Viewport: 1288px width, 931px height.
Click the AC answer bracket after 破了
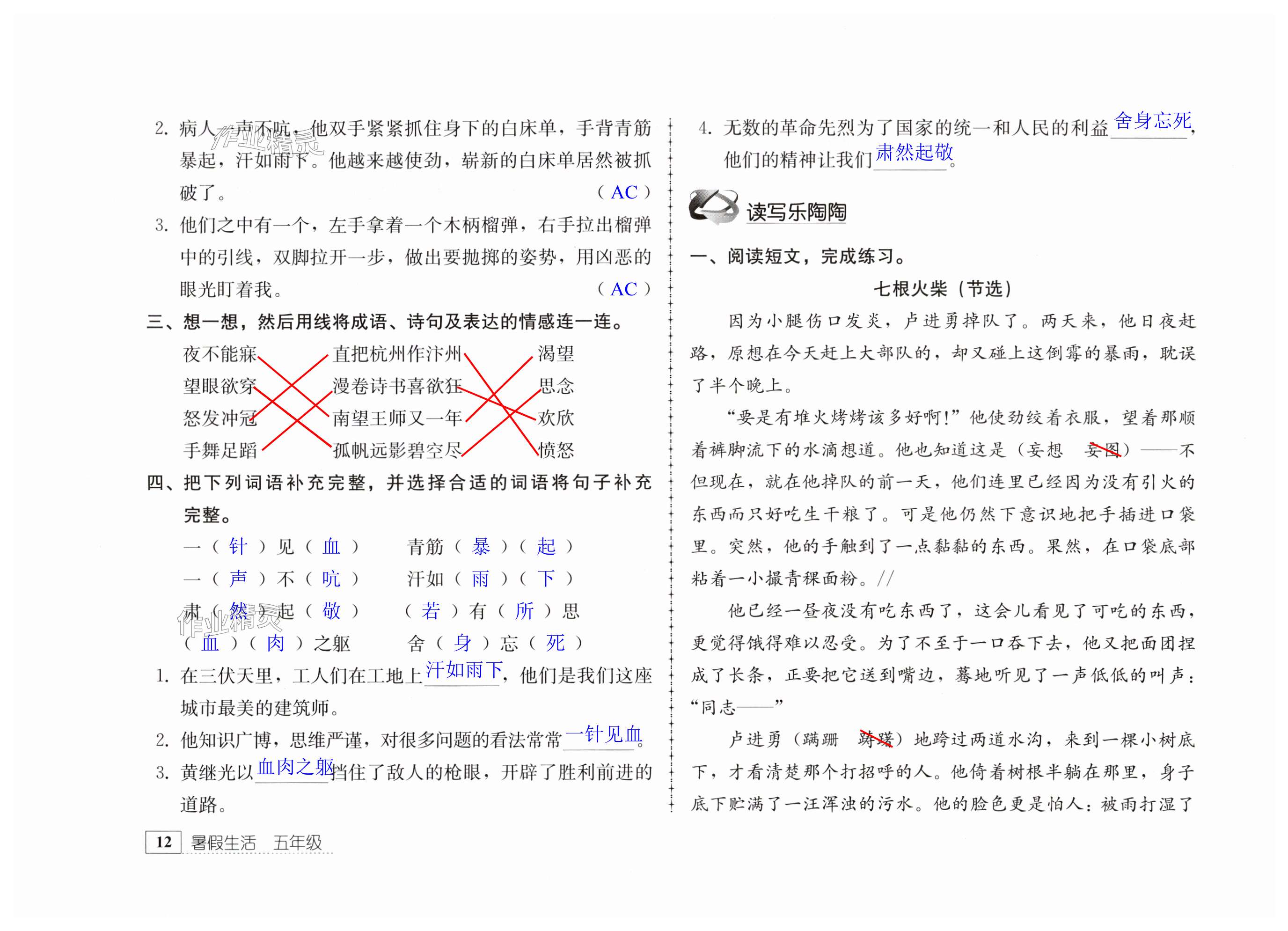pos(623,192)
